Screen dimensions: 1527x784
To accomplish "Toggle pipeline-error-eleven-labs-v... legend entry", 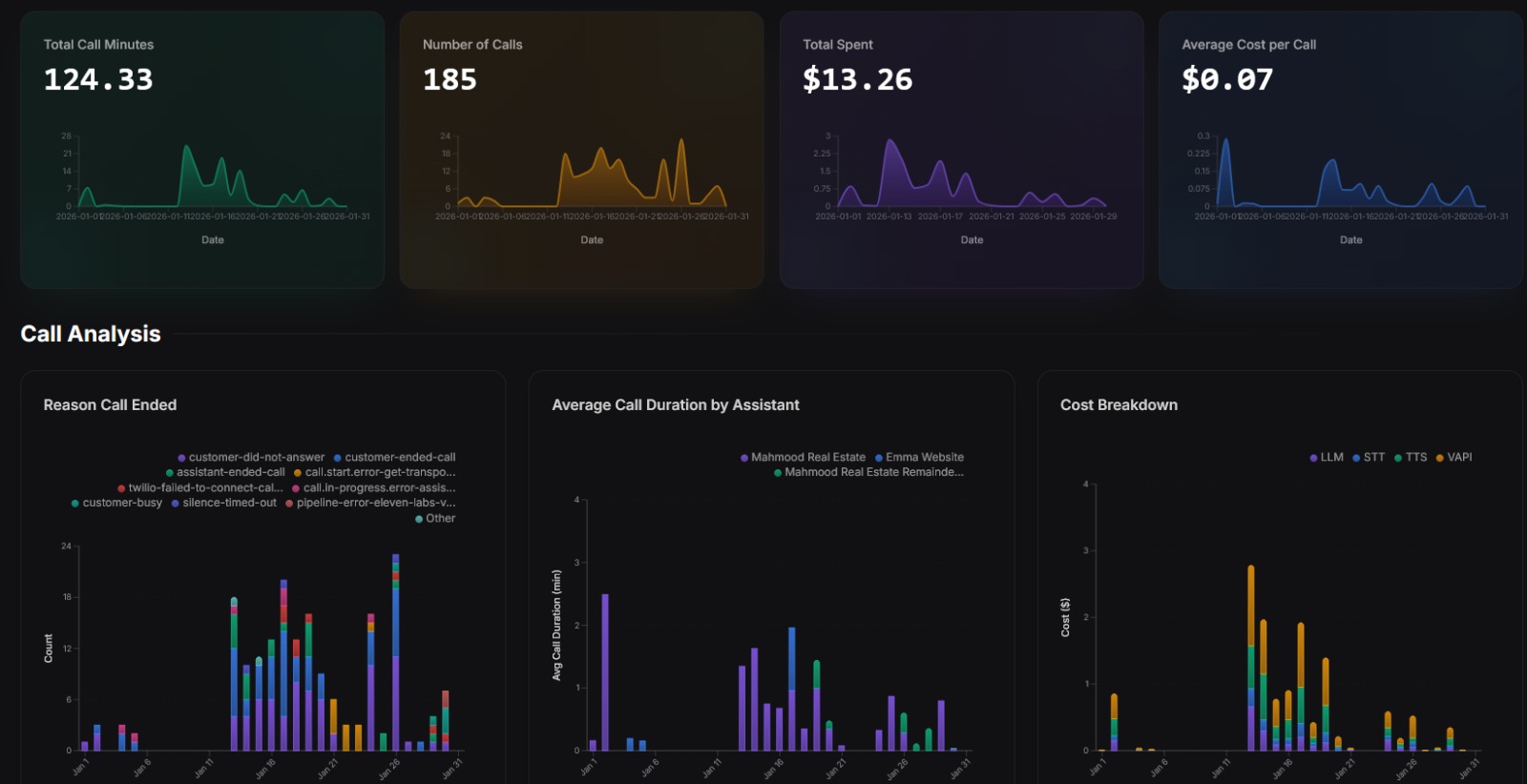I will (370, 503).
